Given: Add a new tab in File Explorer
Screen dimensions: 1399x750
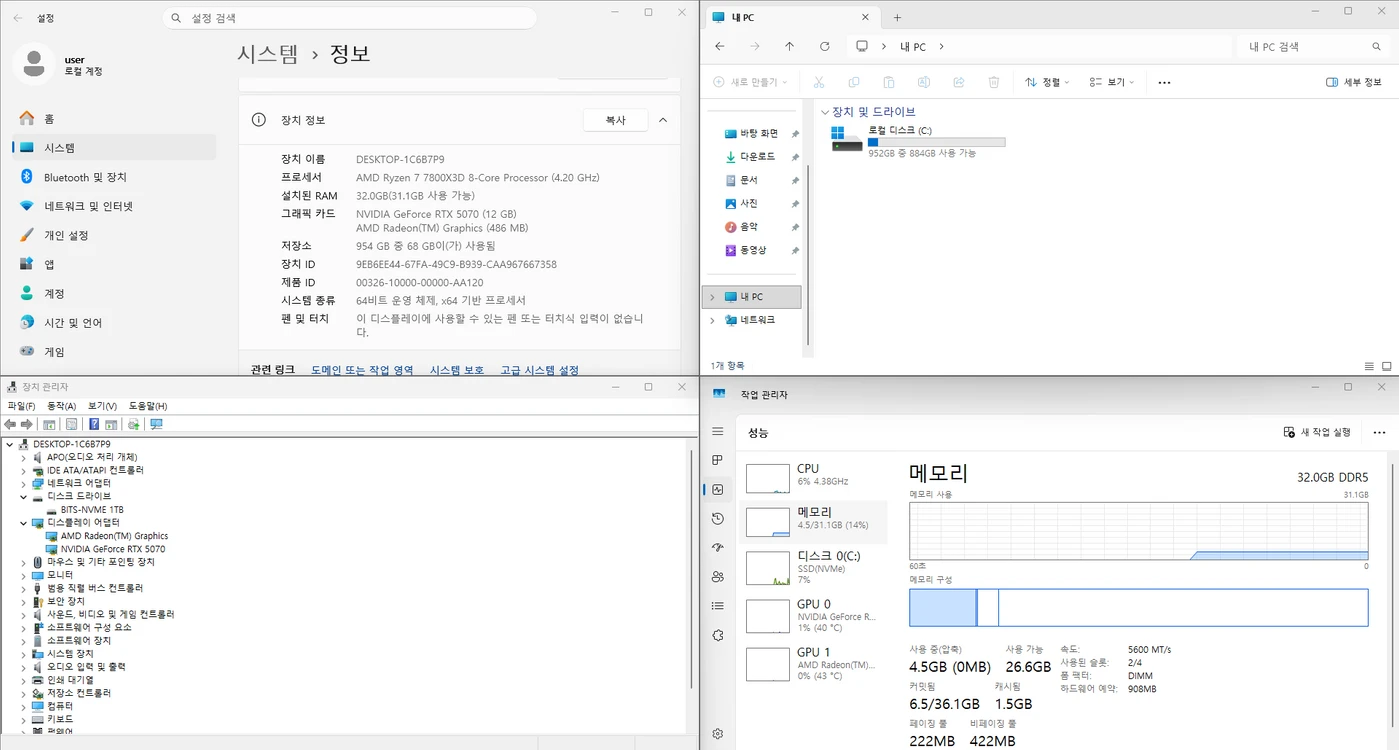Looking at the screenshot, I should coord(897,17).
